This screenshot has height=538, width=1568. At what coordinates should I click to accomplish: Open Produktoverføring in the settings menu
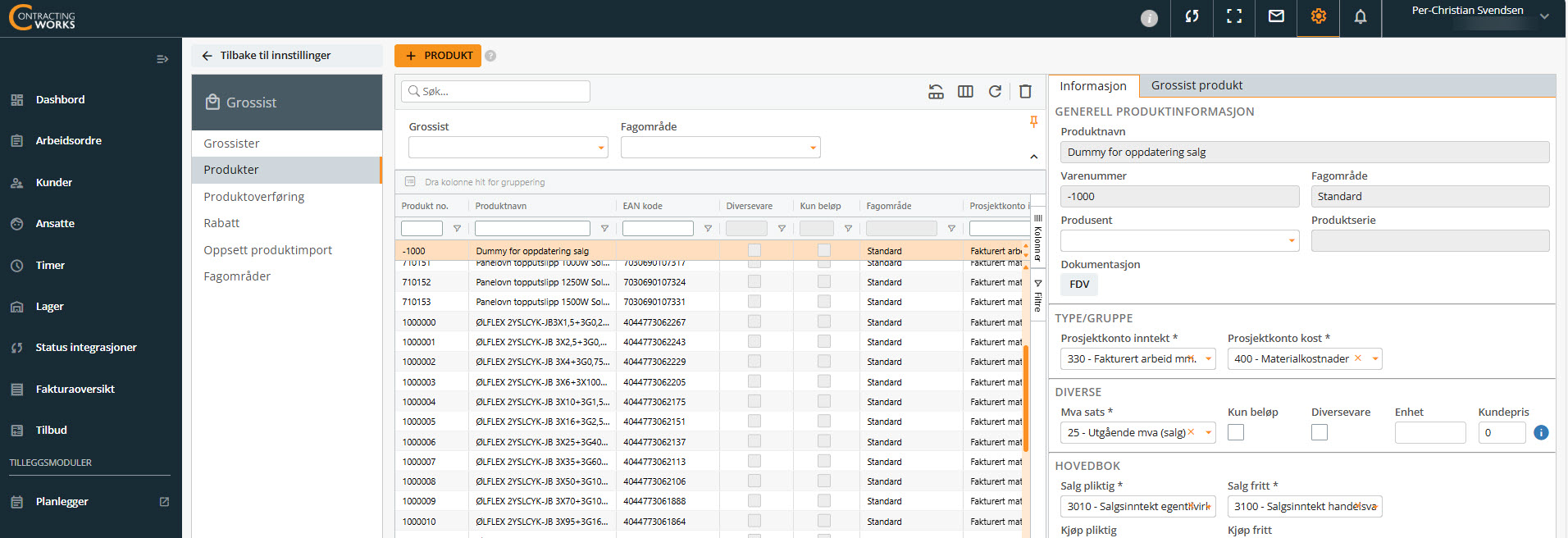click(287, 197)
